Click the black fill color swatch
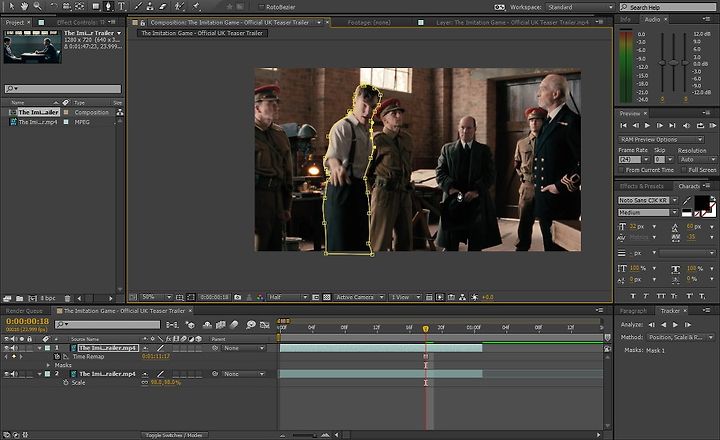The width and height of the screenshot is (720, 440). [702, 202]
